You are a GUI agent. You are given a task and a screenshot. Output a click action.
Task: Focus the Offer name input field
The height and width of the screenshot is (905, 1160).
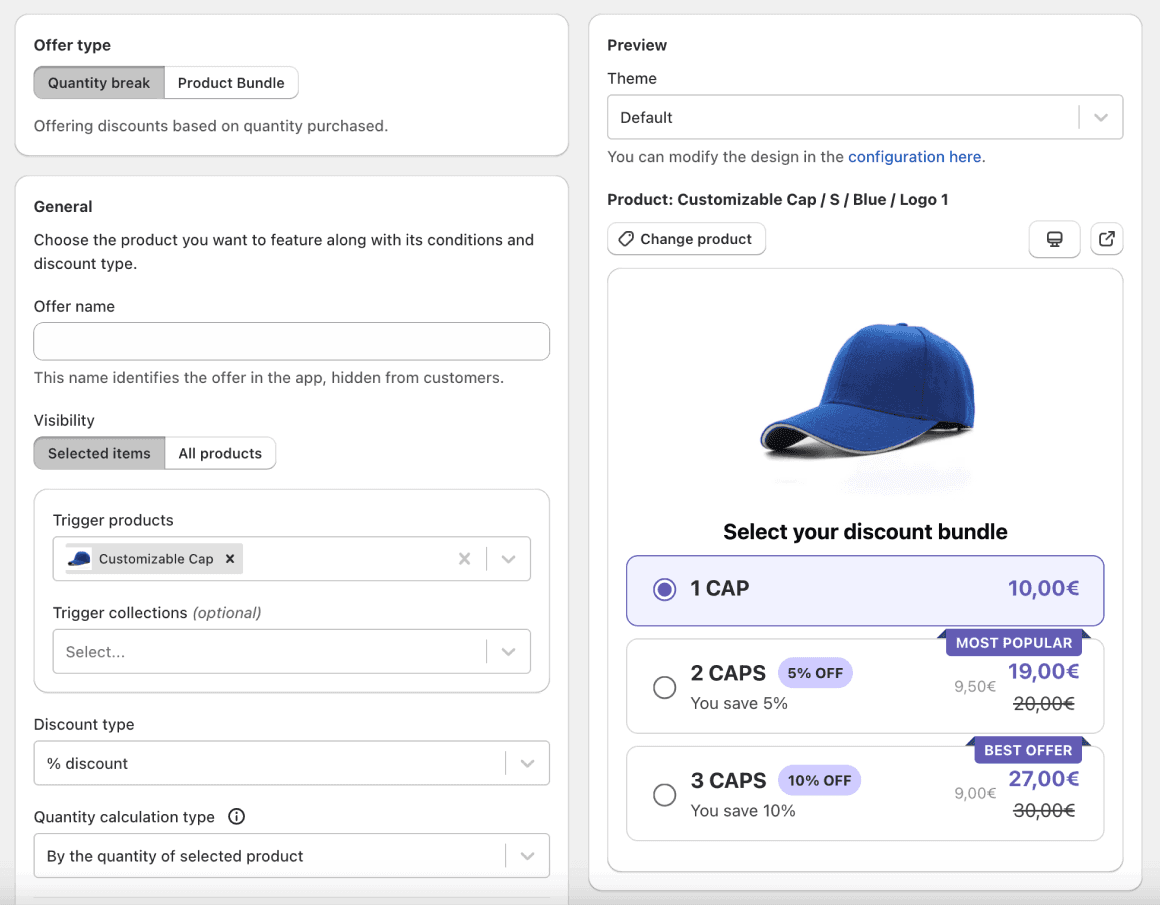point(291,341)
